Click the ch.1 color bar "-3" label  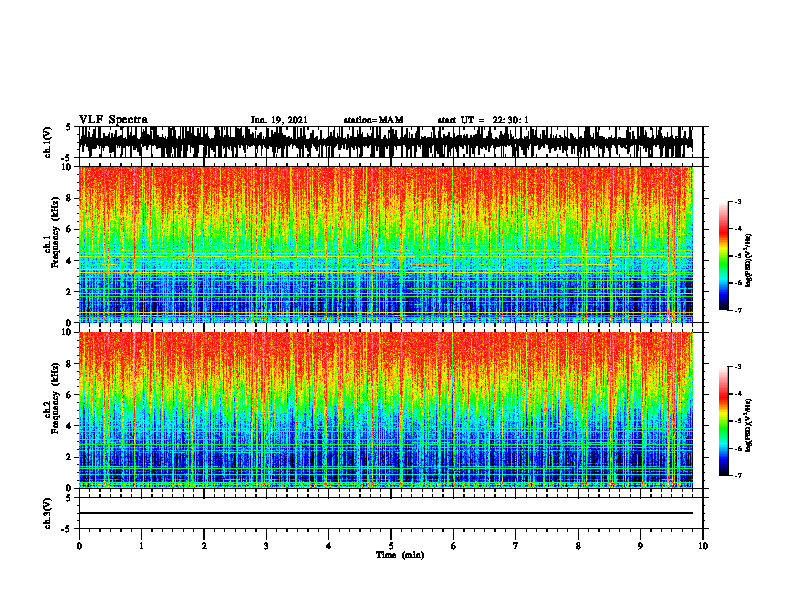coord(738,202)
